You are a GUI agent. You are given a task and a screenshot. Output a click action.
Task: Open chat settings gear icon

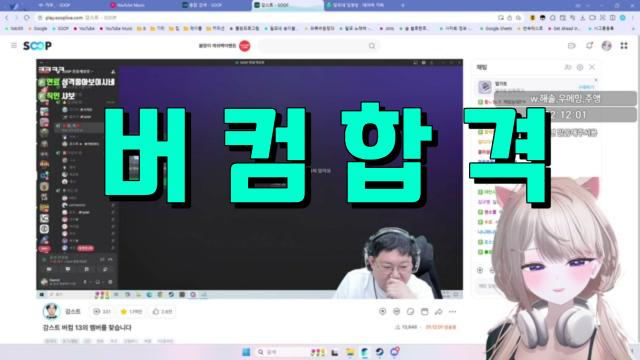pos(580,67)
